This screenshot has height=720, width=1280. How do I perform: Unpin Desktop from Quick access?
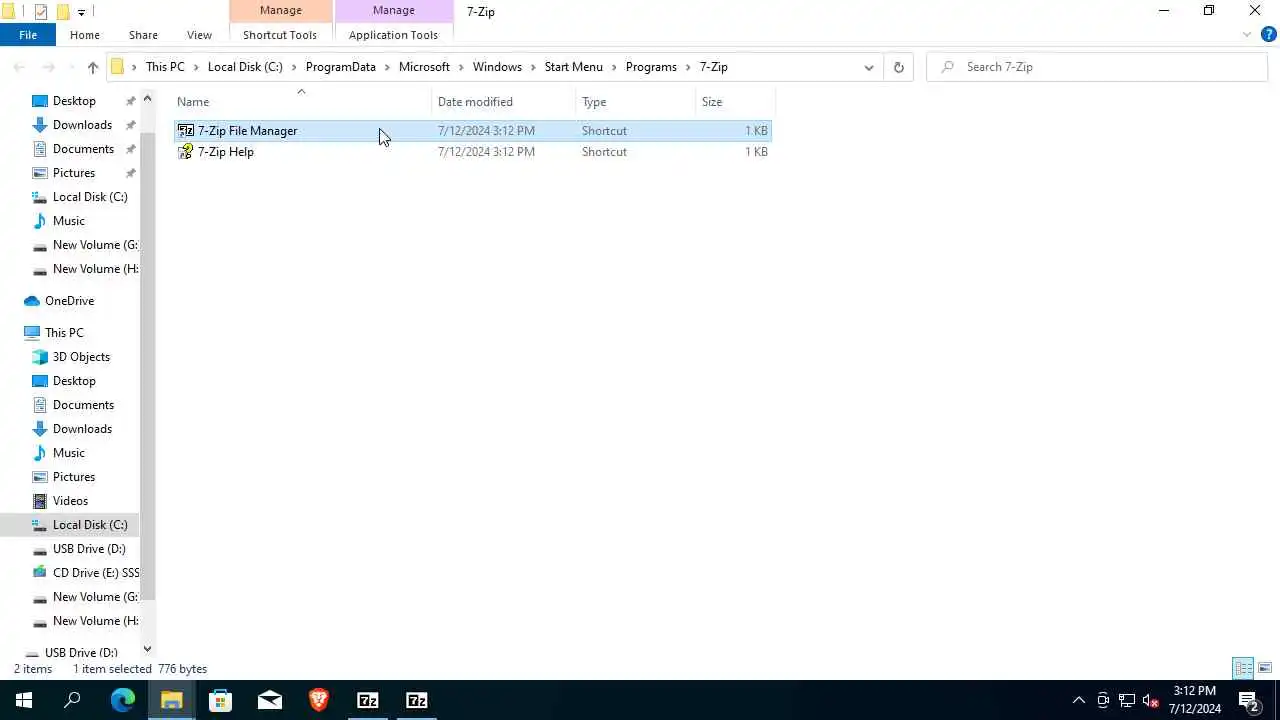point(130,101)
